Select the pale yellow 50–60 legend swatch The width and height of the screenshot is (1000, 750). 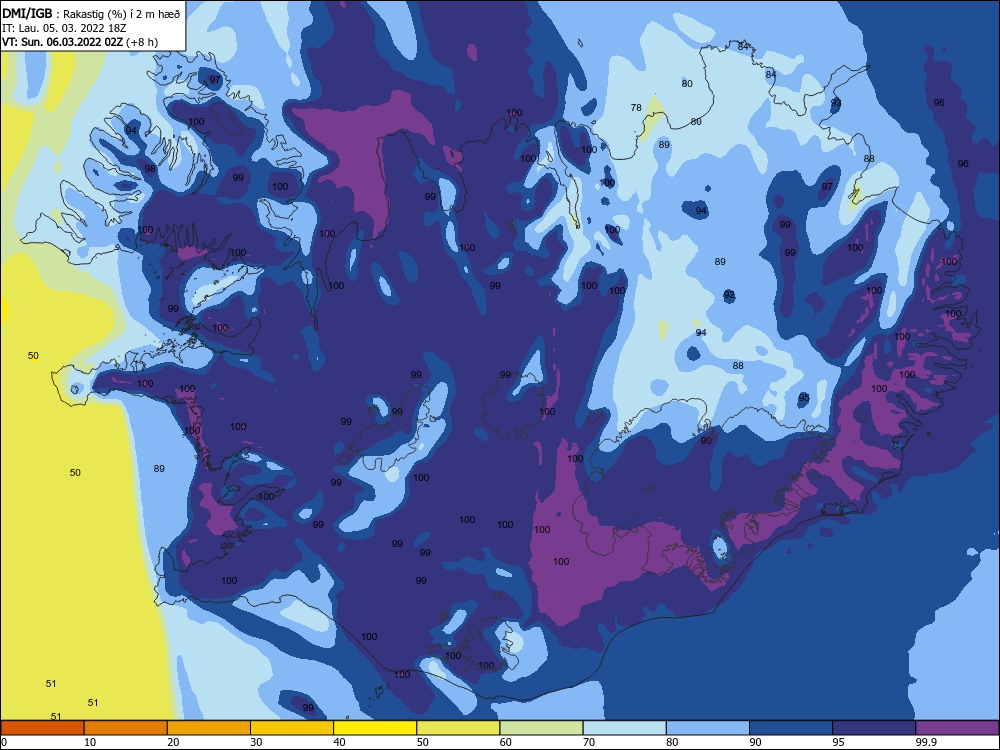(x=458, y=728)
